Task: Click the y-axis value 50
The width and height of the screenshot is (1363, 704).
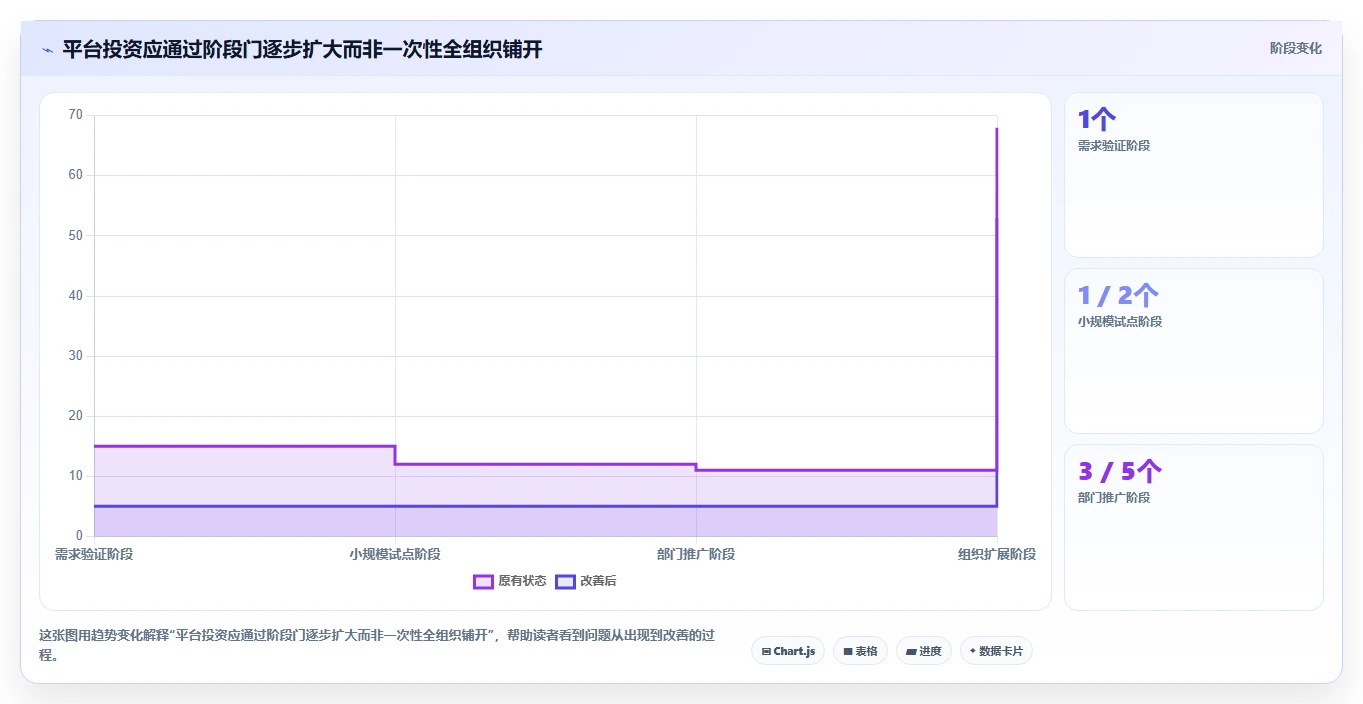Action: [x=75, y=235]
